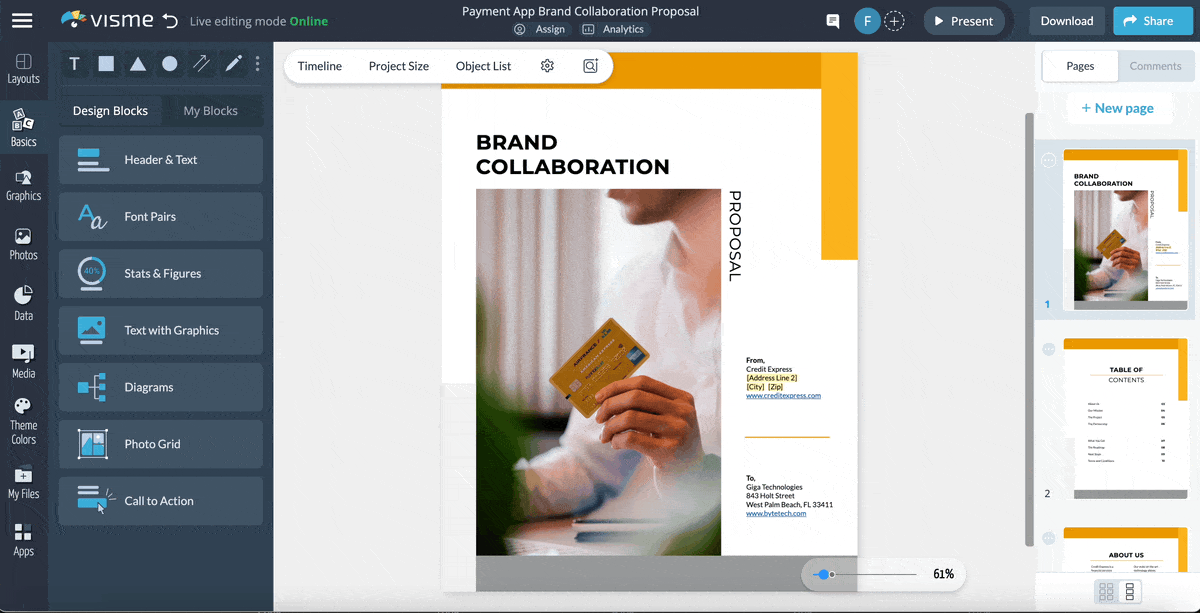
Task: Open the options menu on page 1 thumbnail
Action: pos(1047,160)
